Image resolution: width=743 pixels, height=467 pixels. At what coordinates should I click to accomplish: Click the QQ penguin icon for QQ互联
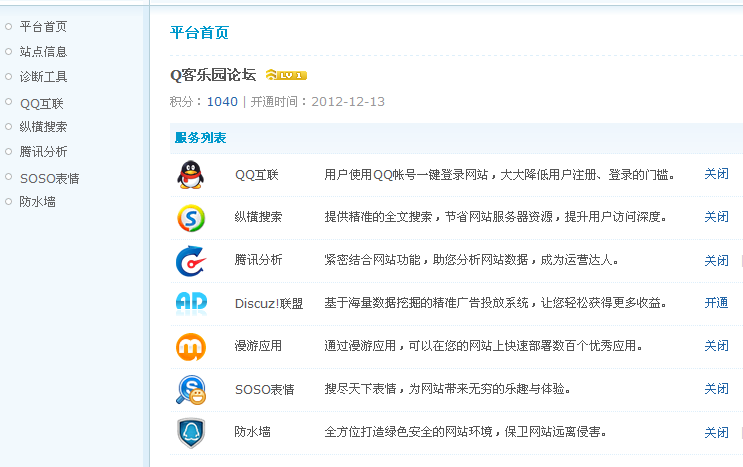(190, 175)
